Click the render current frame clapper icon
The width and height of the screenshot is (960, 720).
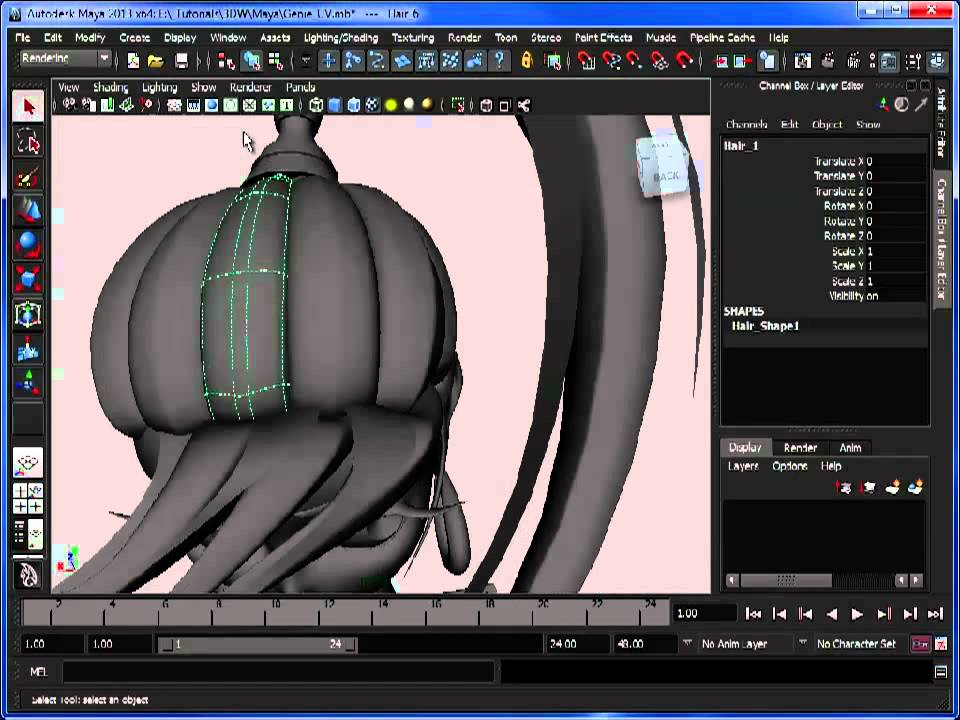coord(828,61)
